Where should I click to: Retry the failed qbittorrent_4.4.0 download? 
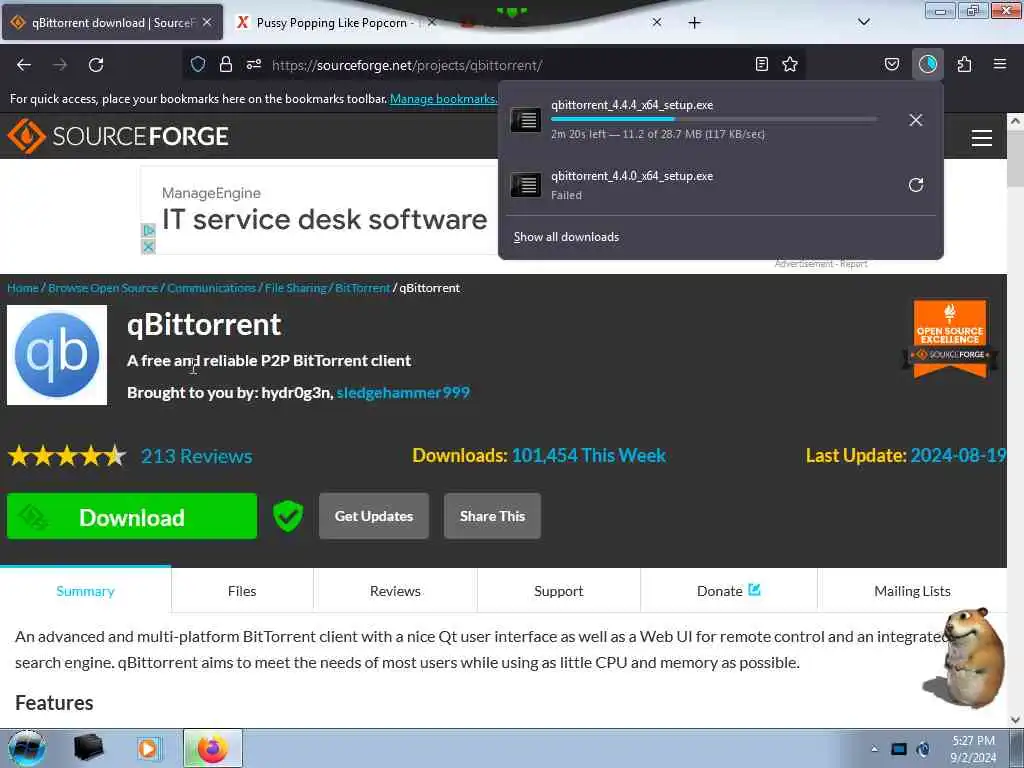tap(916, 185)
